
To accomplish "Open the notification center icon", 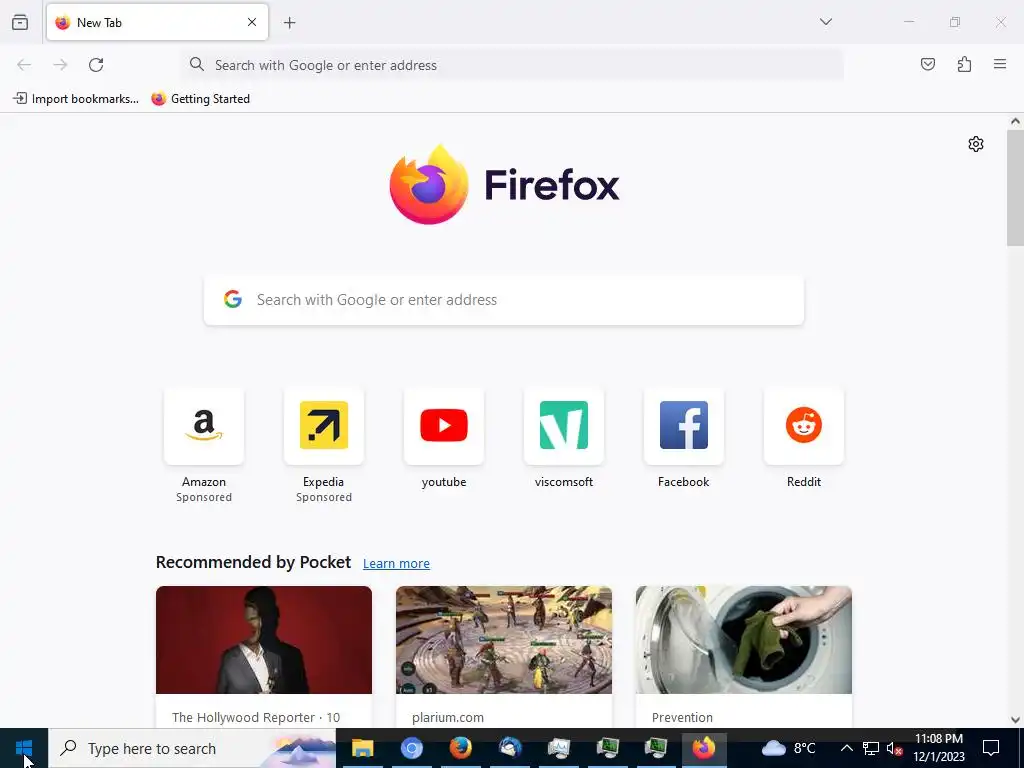I will [991, 748].
